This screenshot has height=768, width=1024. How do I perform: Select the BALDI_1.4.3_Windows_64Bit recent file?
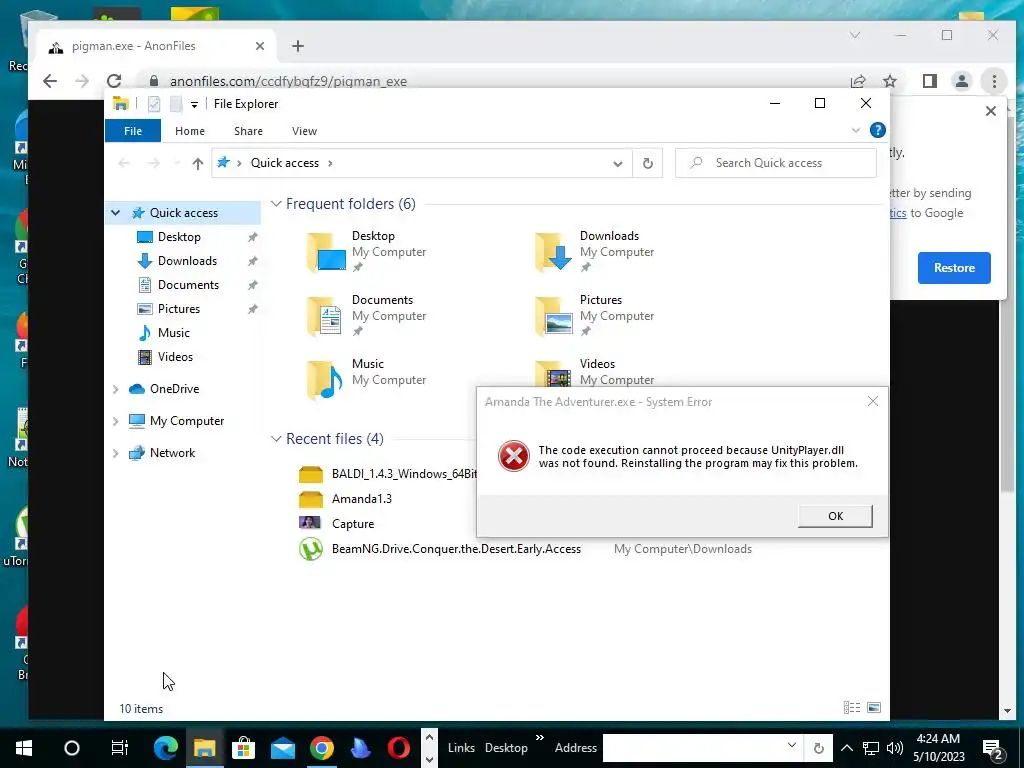click(x=389, y=474)
